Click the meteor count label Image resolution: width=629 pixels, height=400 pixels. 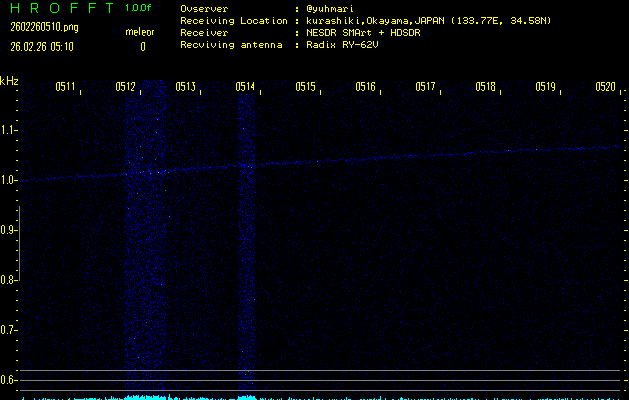click(140, 32)
